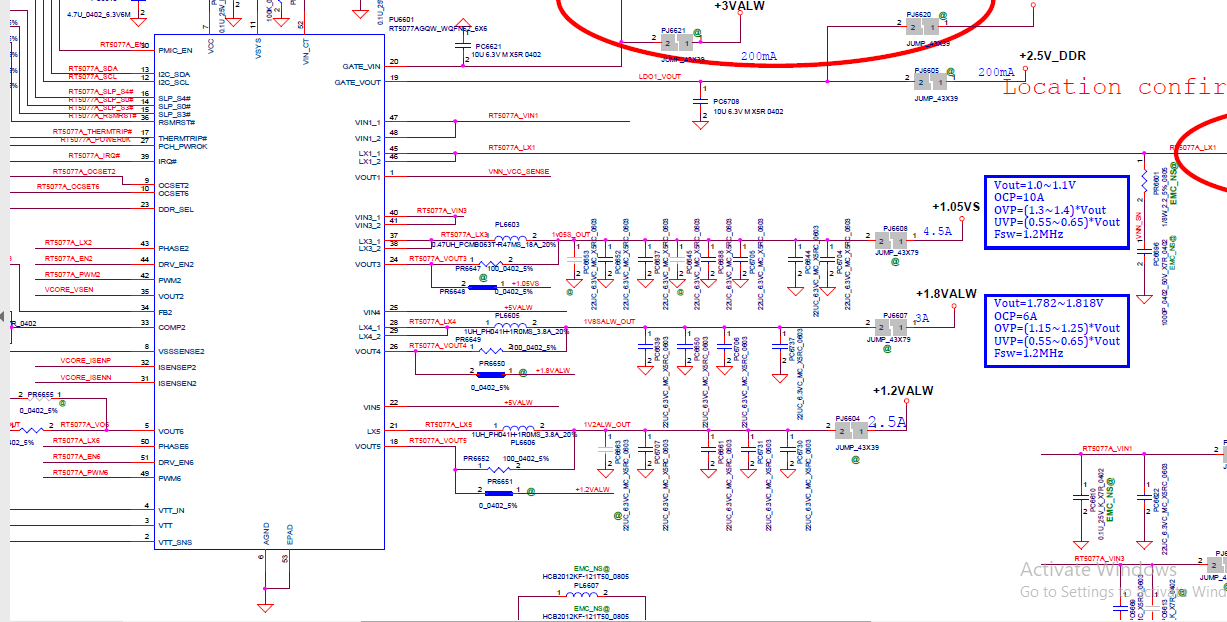Select the OCSET2 pin label
The height and width of the screenshot is (622, 1227).
pos(173,185)
